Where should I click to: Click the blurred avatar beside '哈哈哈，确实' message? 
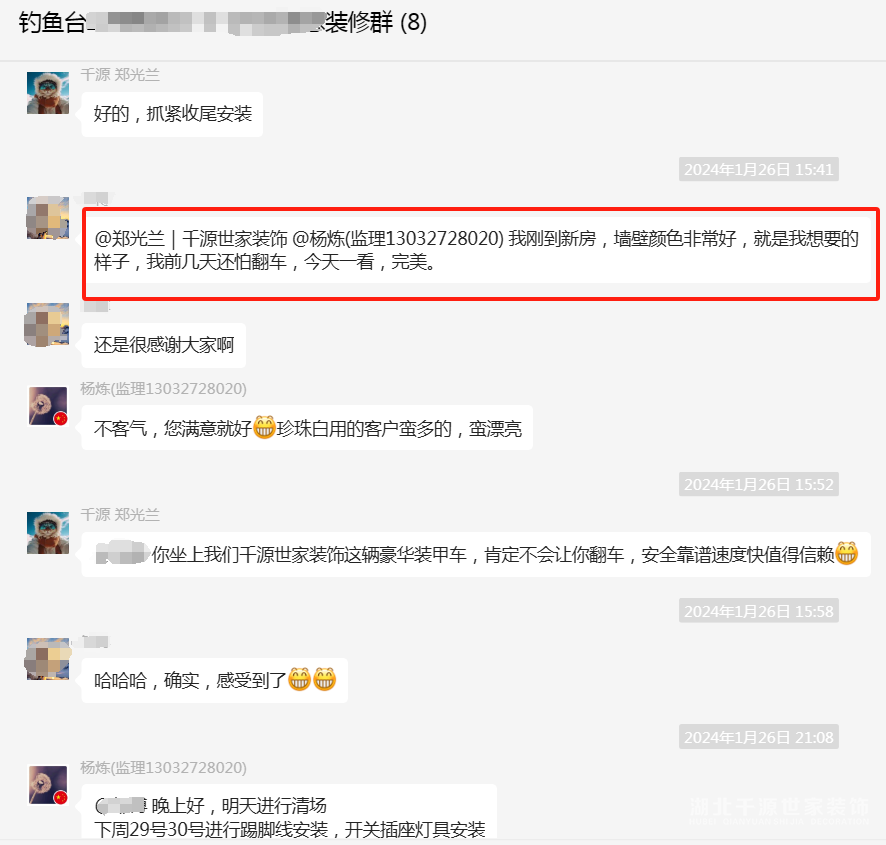point(48,658)
